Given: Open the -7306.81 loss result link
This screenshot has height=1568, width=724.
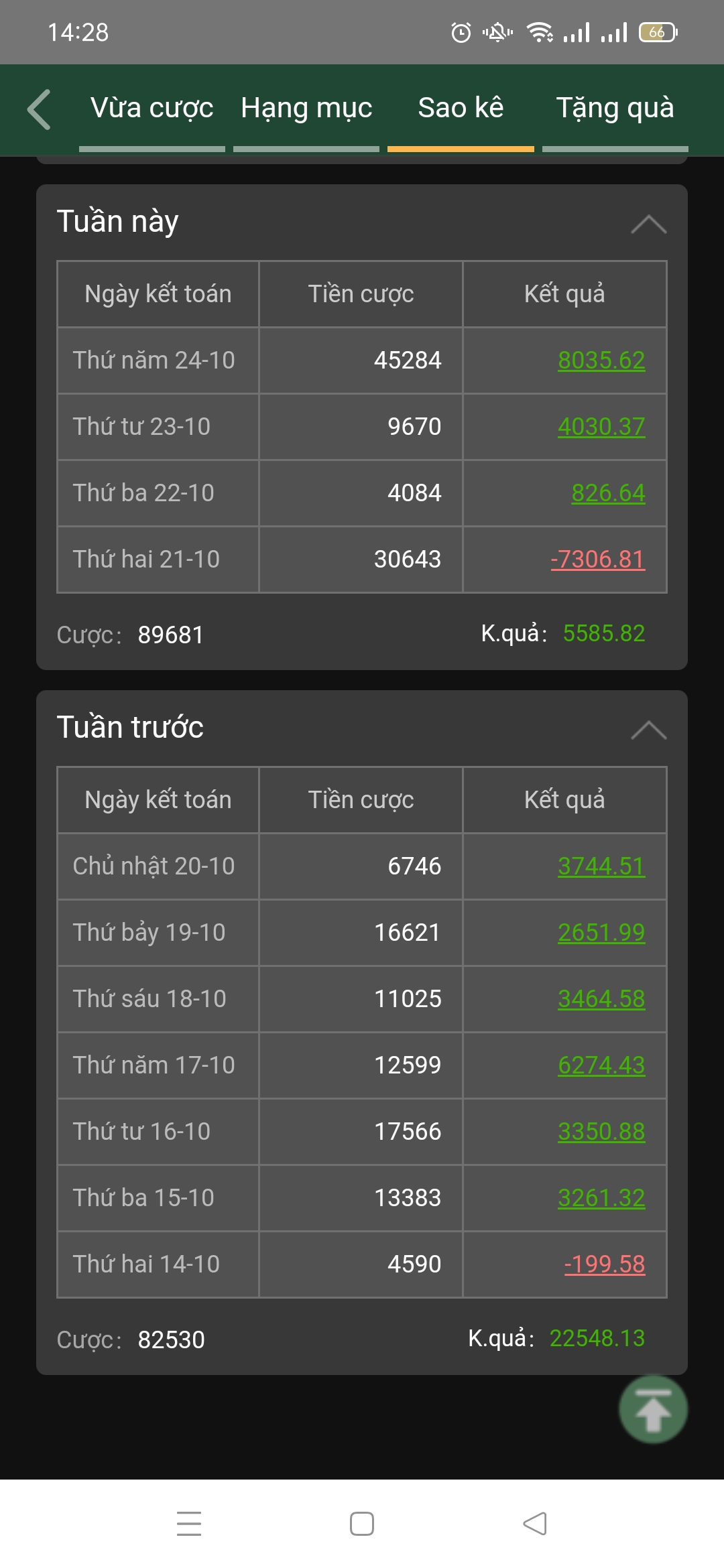Looking at the screenshot, I should click(597, 560).
